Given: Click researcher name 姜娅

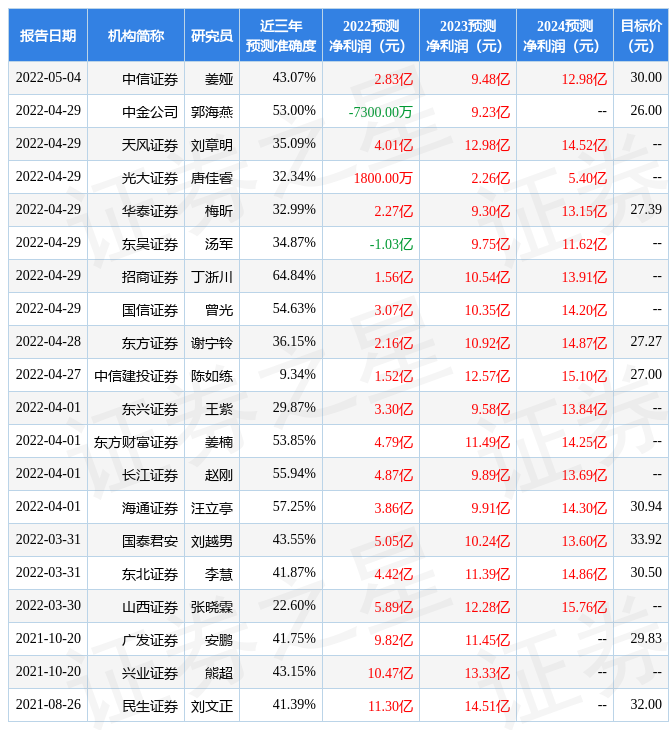Looking at the screenshot, I should tap(219, 79).
